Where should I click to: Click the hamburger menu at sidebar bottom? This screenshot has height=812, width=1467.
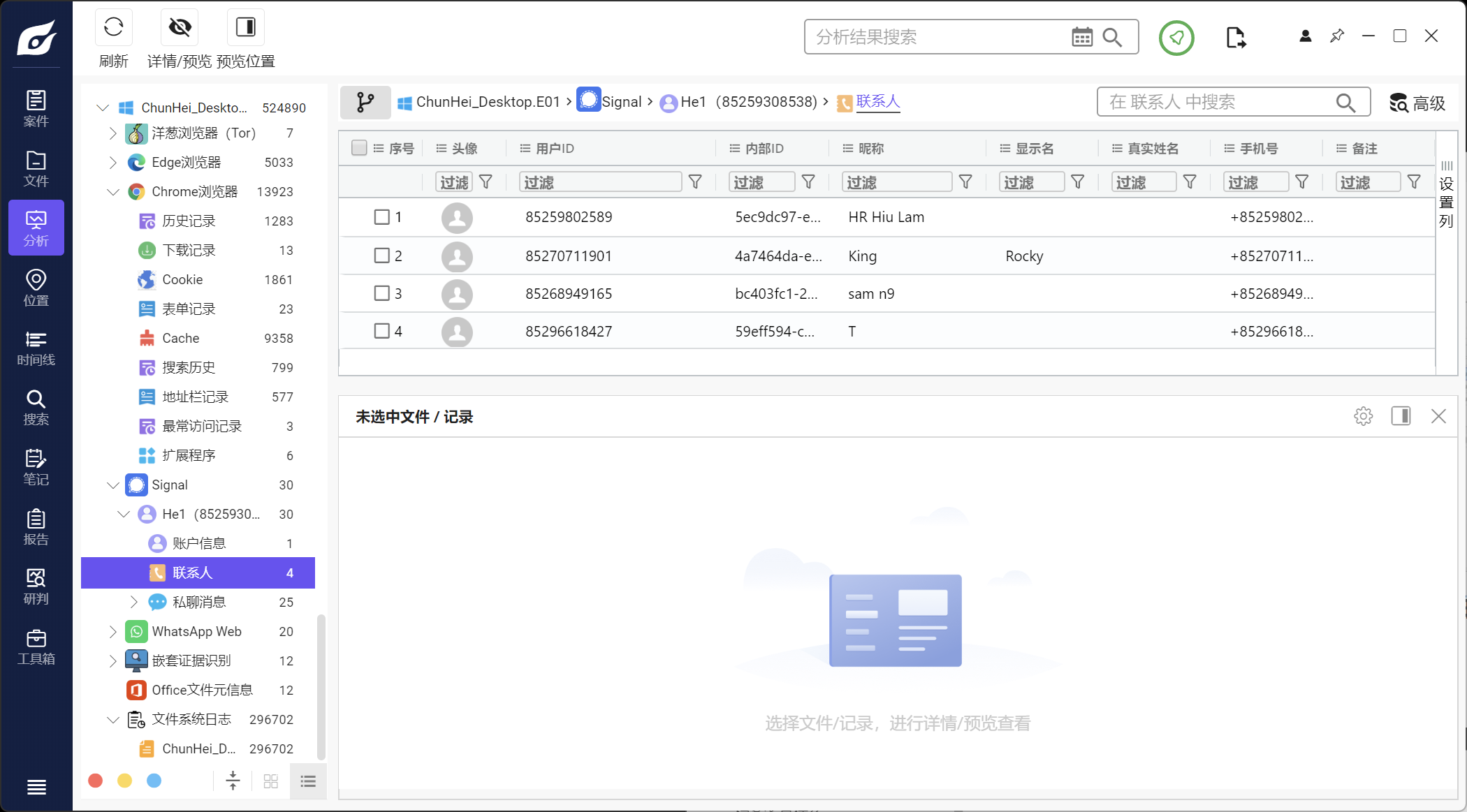point(36,788)
